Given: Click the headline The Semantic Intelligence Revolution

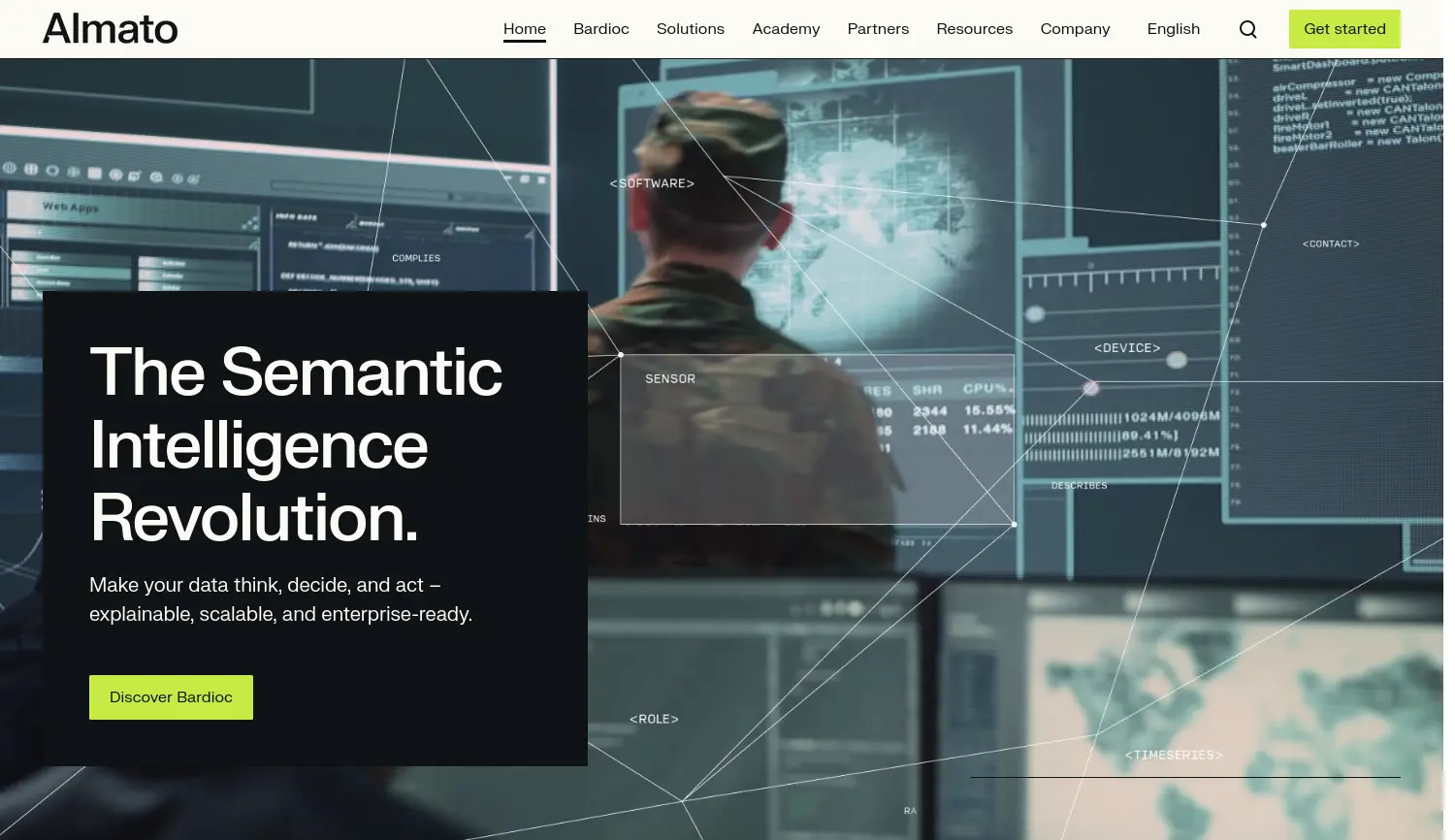Looking at the screenshot, I should [x=296, y=445].
